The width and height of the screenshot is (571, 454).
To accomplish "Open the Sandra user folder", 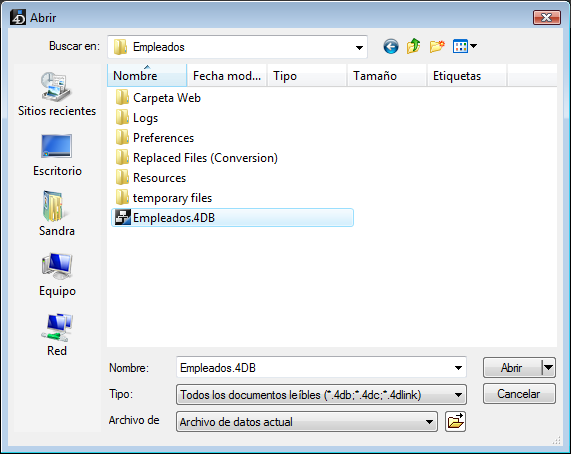I will tap(57, 214).
